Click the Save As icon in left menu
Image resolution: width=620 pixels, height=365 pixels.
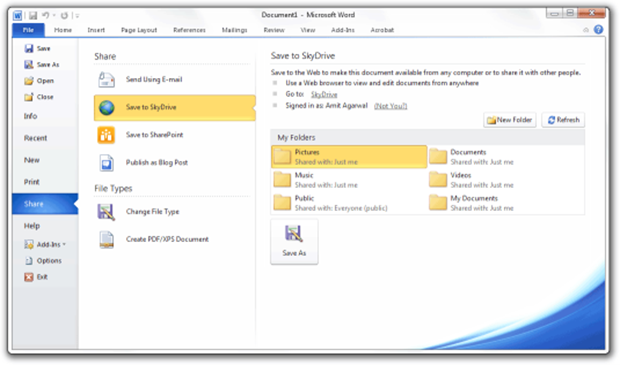tap(29, 64)
